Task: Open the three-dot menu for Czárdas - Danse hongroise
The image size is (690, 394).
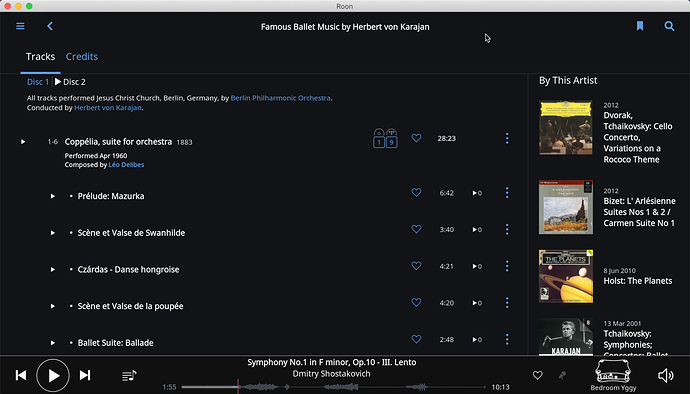Action: [507, 266]
